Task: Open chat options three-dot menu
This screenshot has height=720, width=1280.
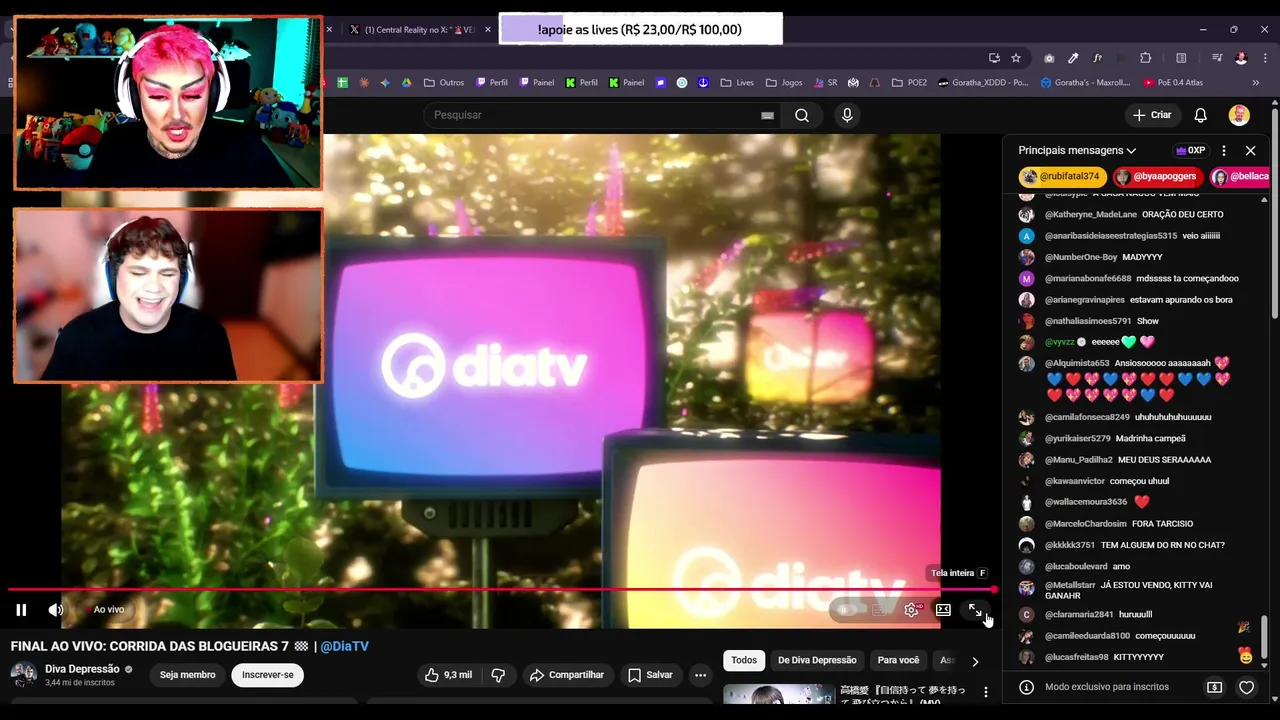Action: point(1224,150)
